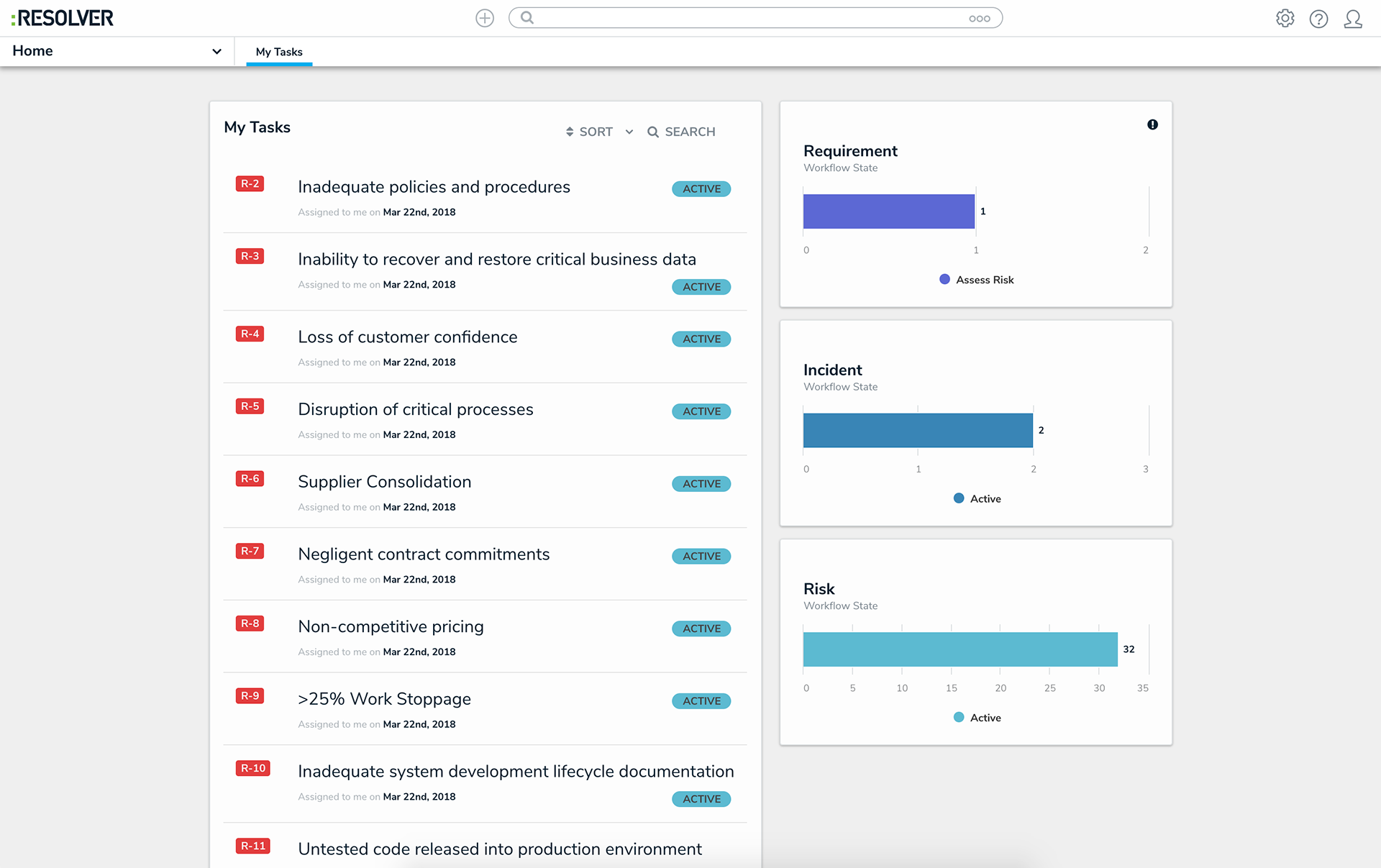Open the user profile icon

(1353, 19)
